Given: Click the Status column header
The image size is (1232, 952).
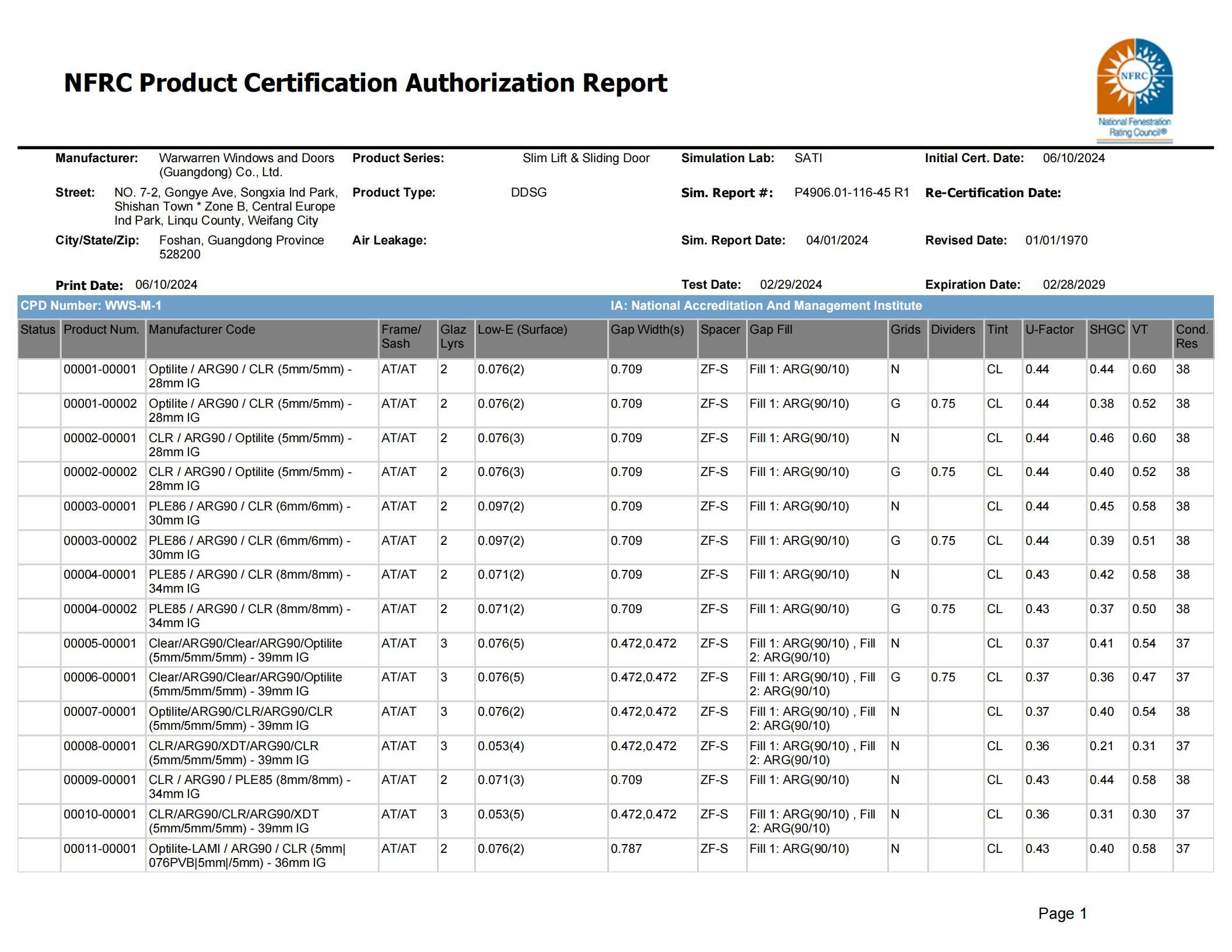Looking at the screenshot, I should tap(38, 338).
